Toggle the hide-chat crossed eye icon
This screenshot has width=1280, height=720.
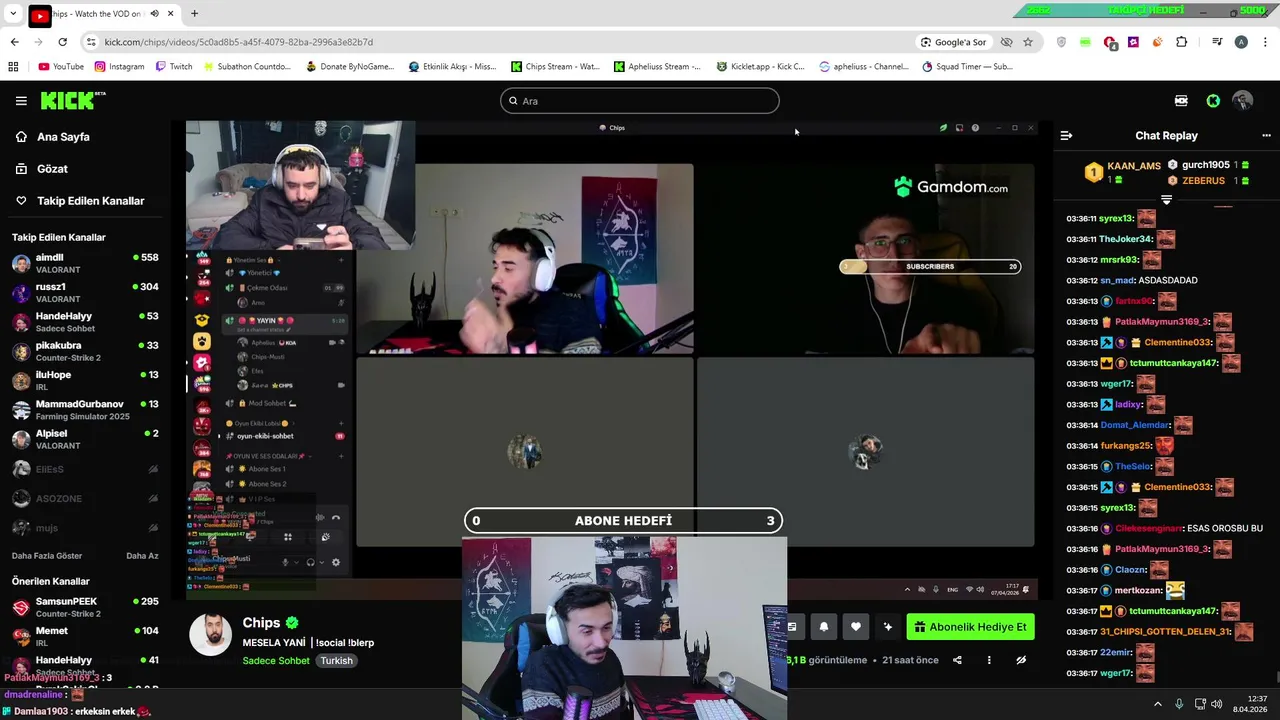[x=1021, y=660]
